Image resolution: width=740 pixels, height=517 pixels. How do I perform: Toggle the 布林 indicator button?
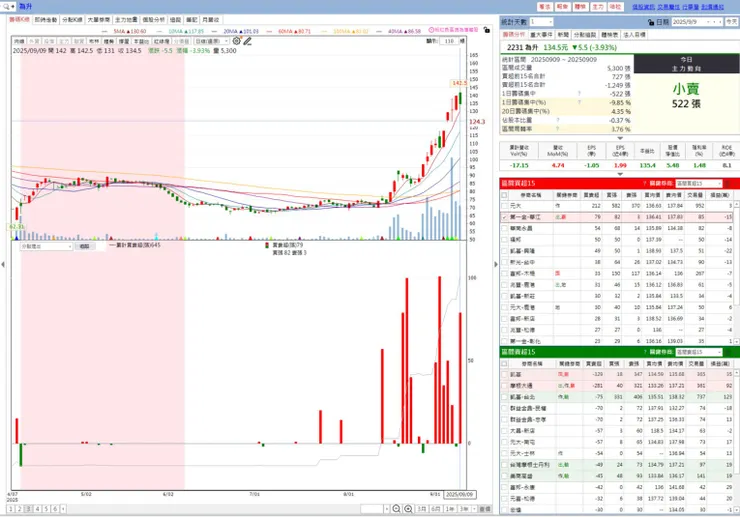pos(94,42)
